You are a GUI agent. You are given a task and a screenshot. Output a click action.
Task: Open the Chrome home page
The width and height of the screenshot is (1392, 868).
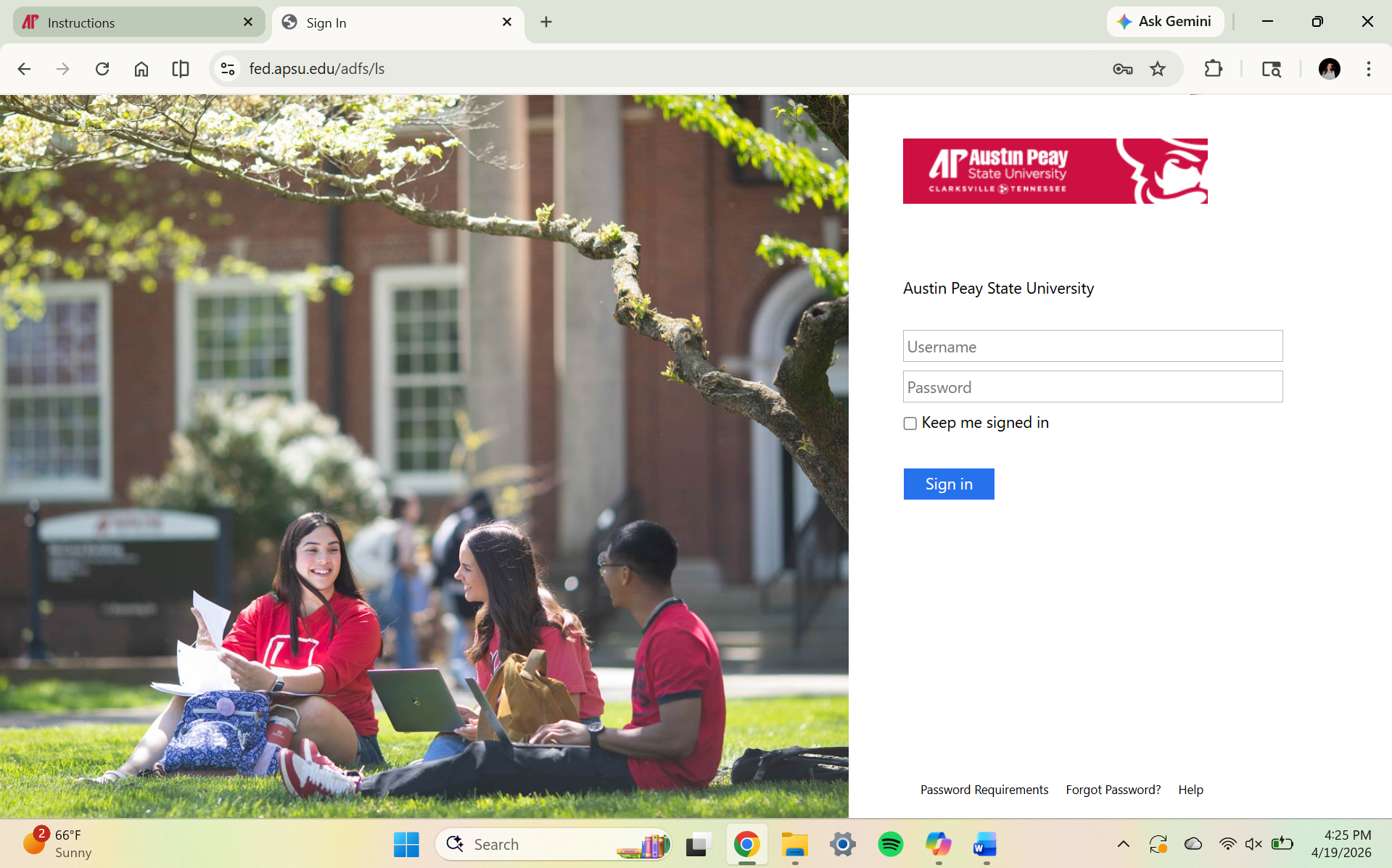(141, 68)
